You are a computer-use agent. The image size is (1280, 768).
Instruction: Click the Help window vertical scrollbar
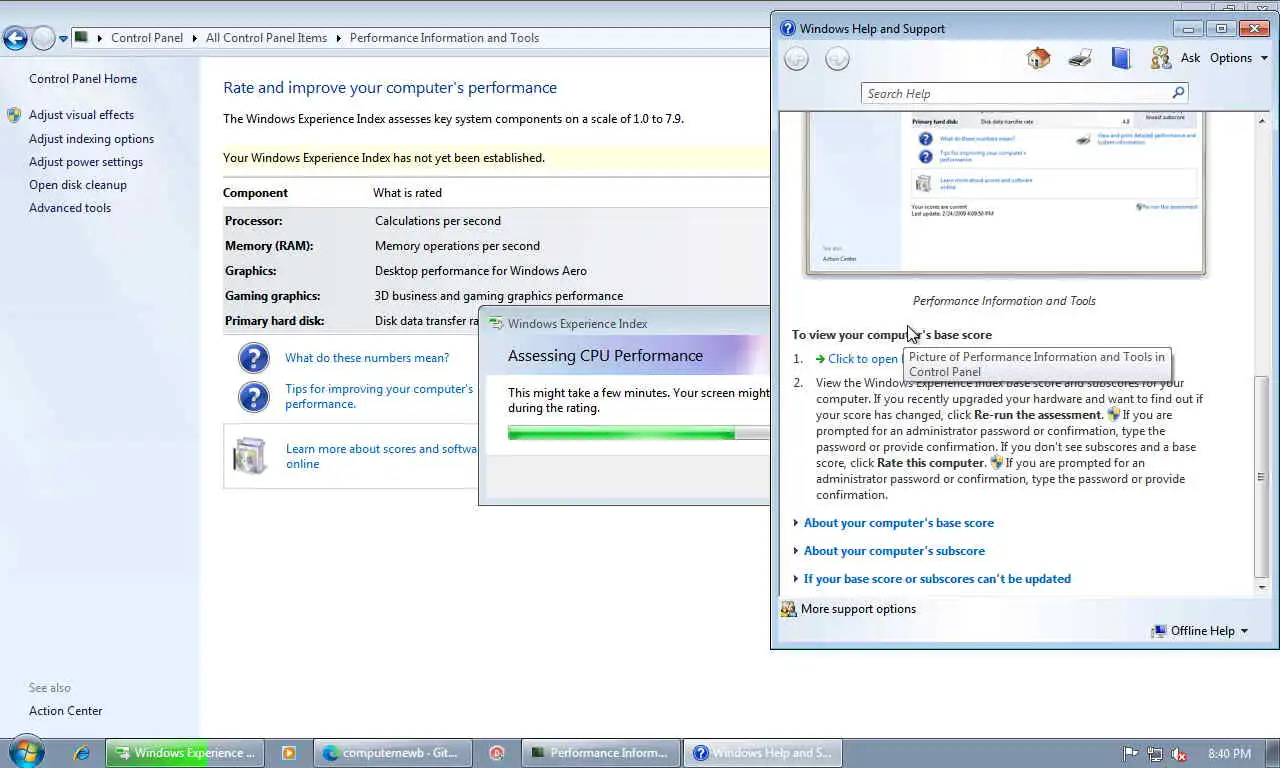[x=1261, y=475]
